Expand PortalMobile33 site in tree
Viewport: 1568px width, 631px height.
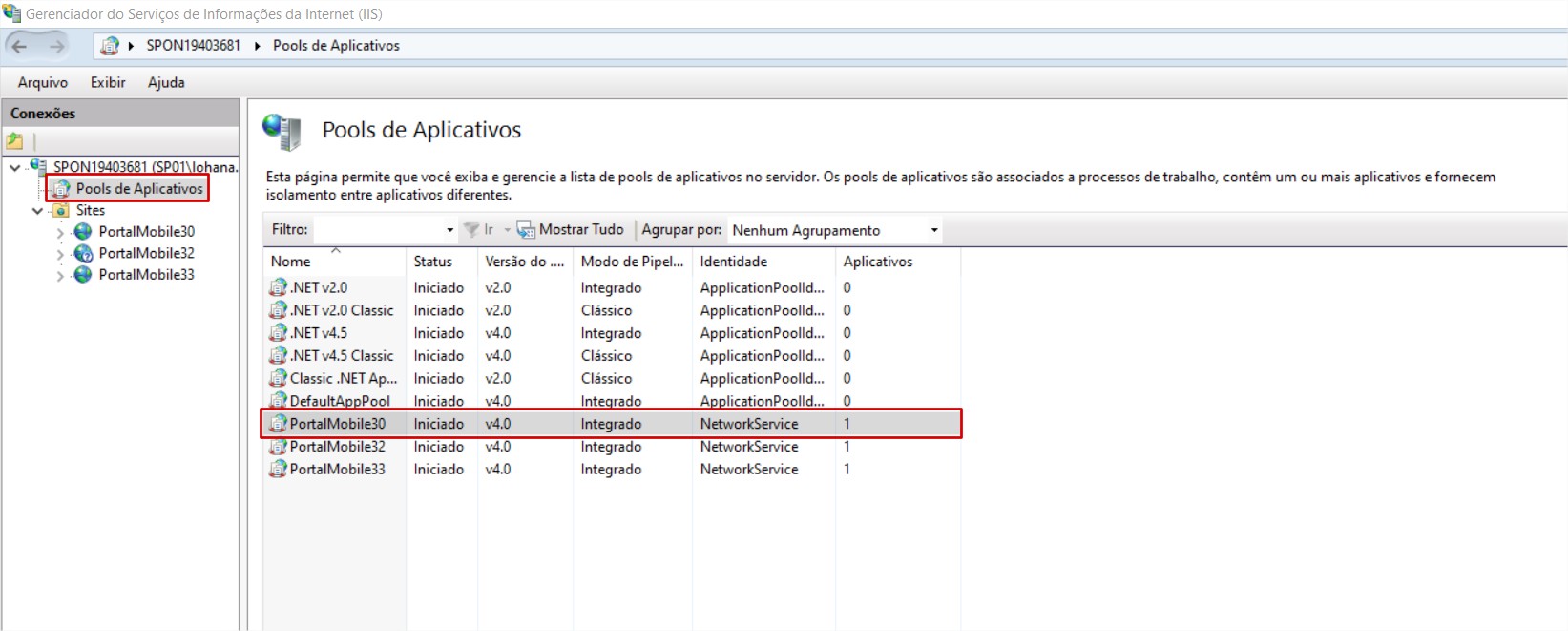click(60, 275)
